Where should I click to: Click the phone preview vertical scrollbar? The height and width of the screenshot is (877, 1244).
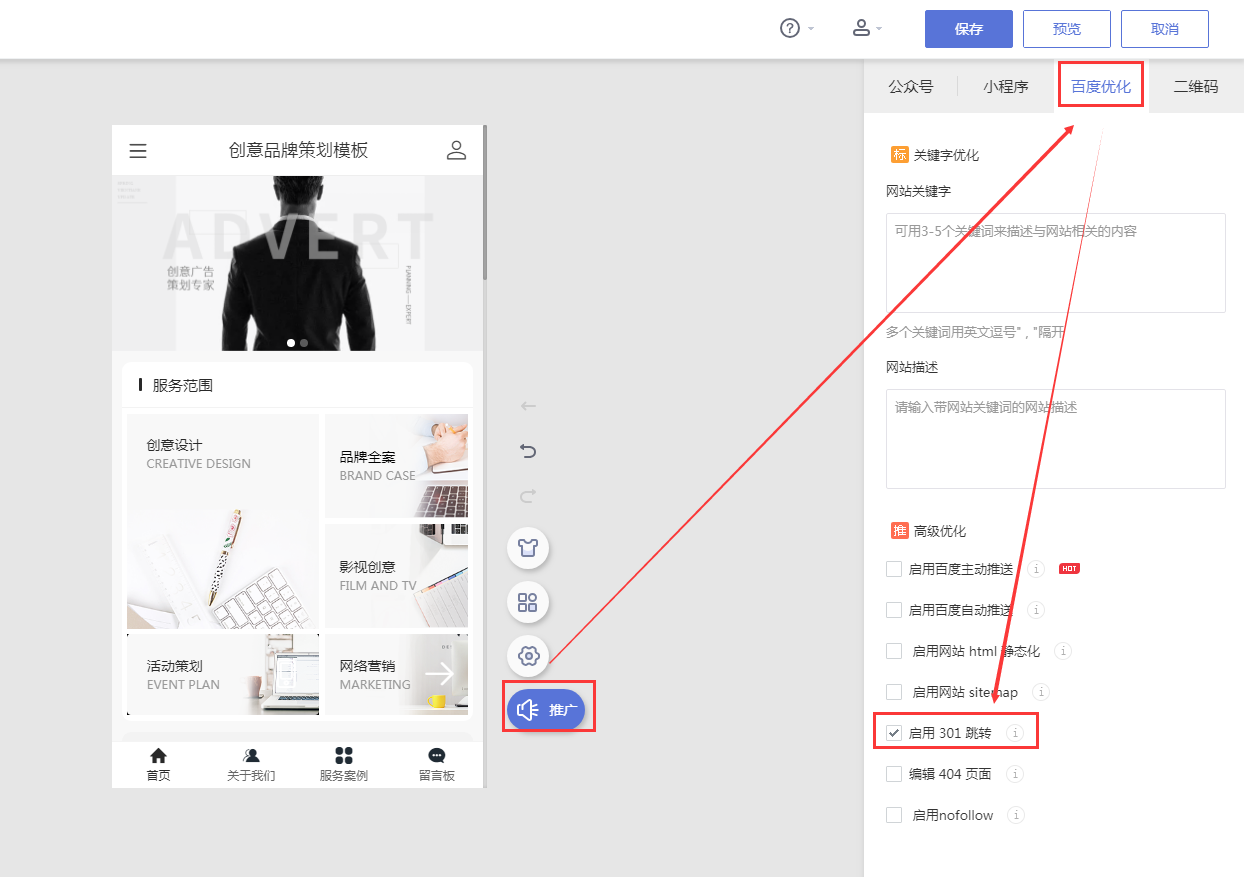(x=485, y=203)
